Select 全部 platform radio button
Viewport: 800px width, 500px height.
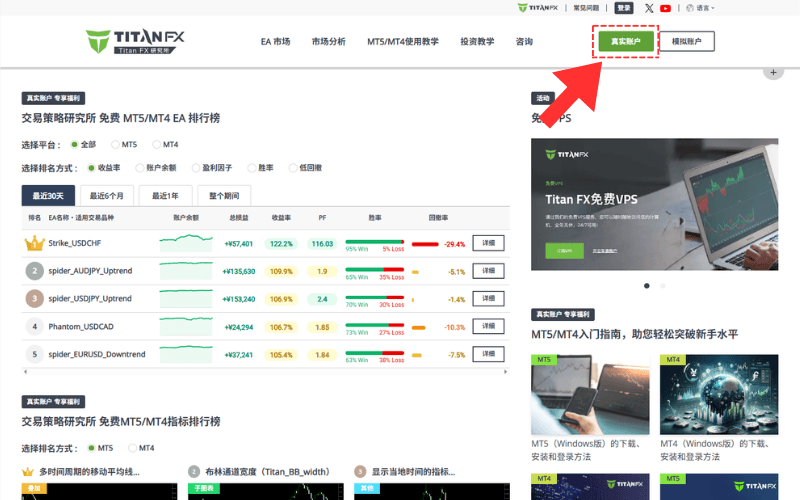[x=74, y=144]
